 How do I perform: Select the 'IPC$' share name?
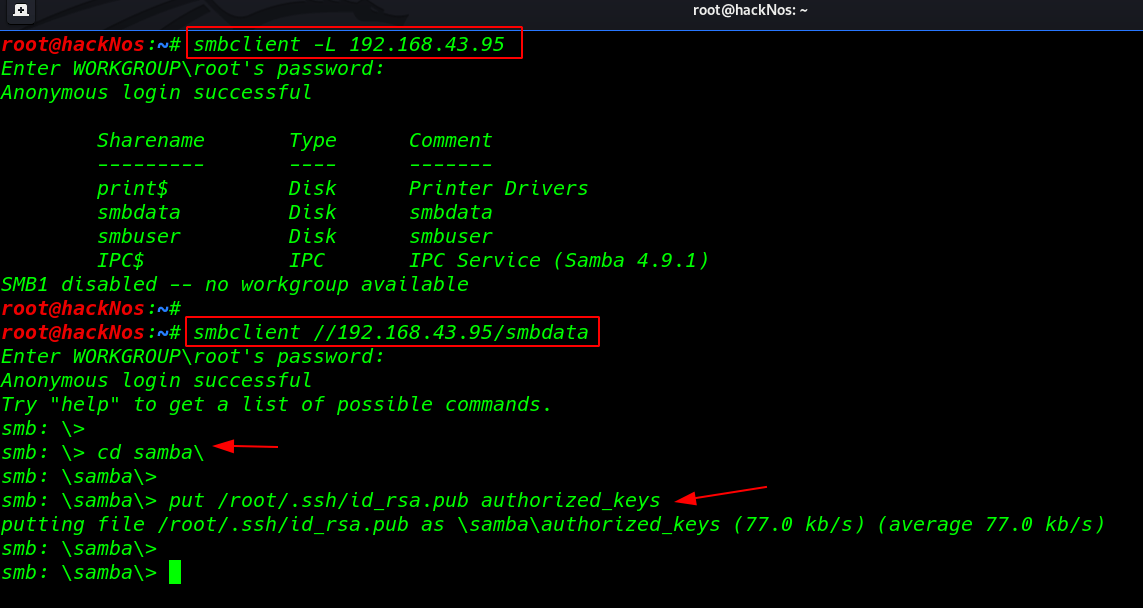[120, 260]
